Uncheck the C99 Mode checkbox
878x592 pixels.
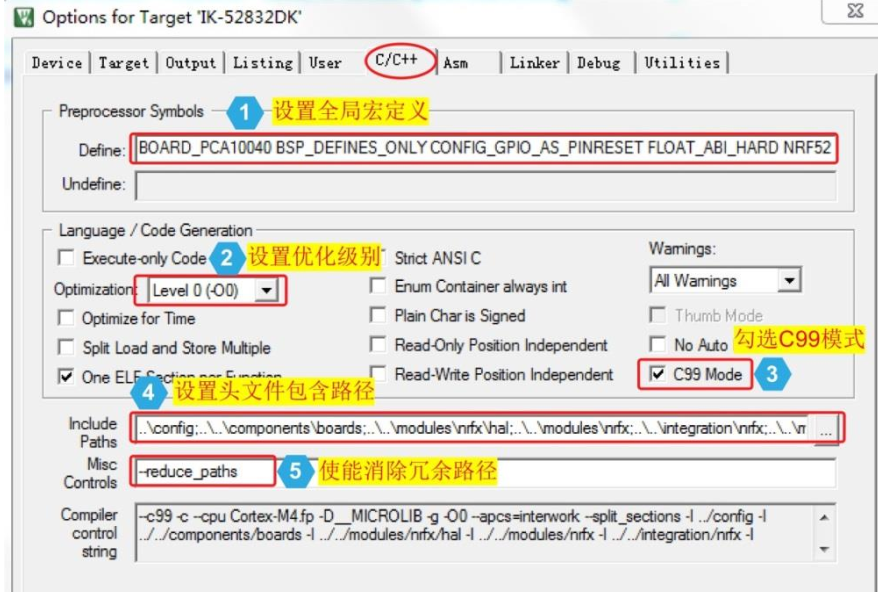tap(657, 374)
